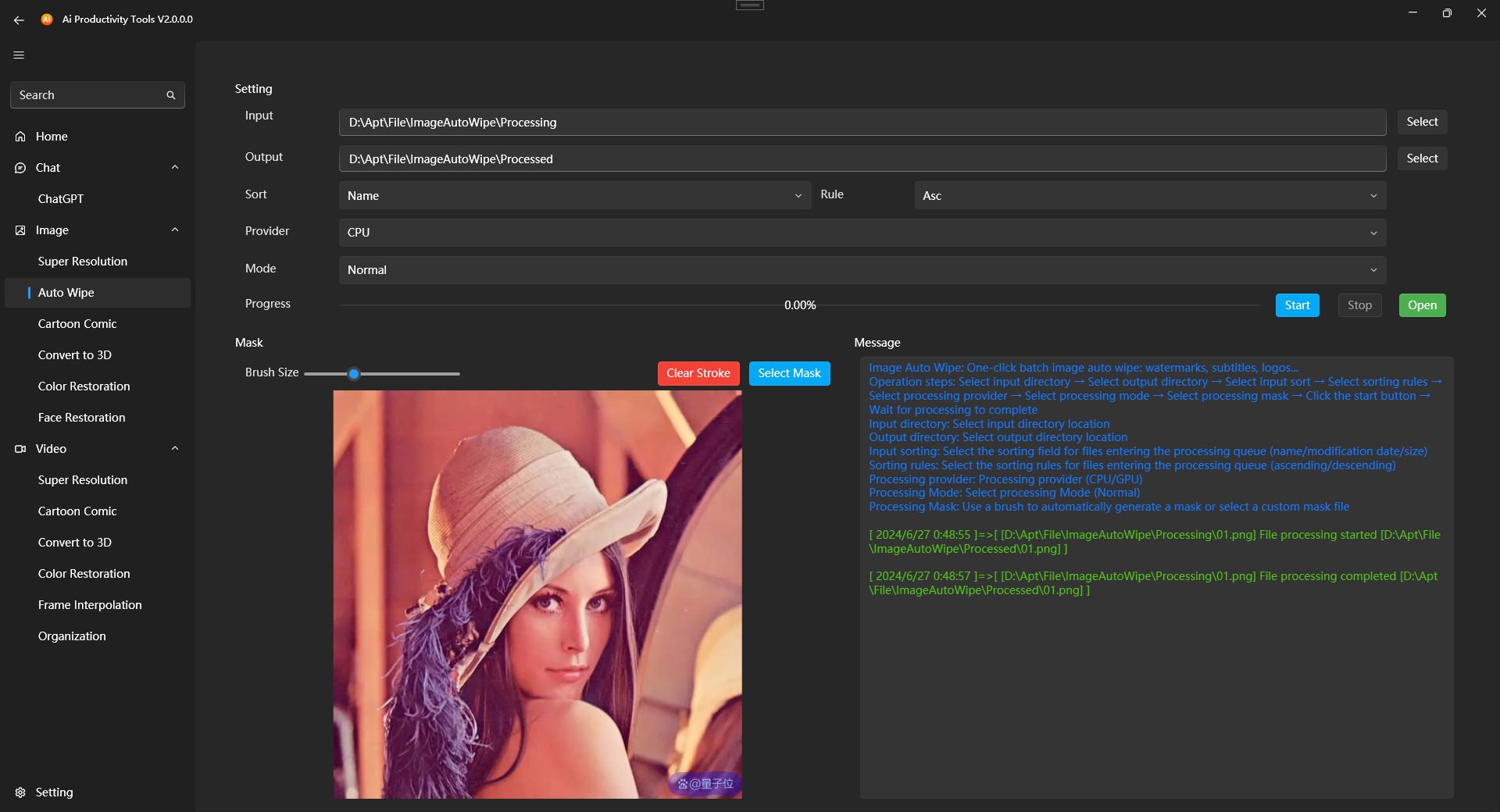Collapse the Image section chevron
This screenshot has height=812, width=1500.
(x=175, y=230)
